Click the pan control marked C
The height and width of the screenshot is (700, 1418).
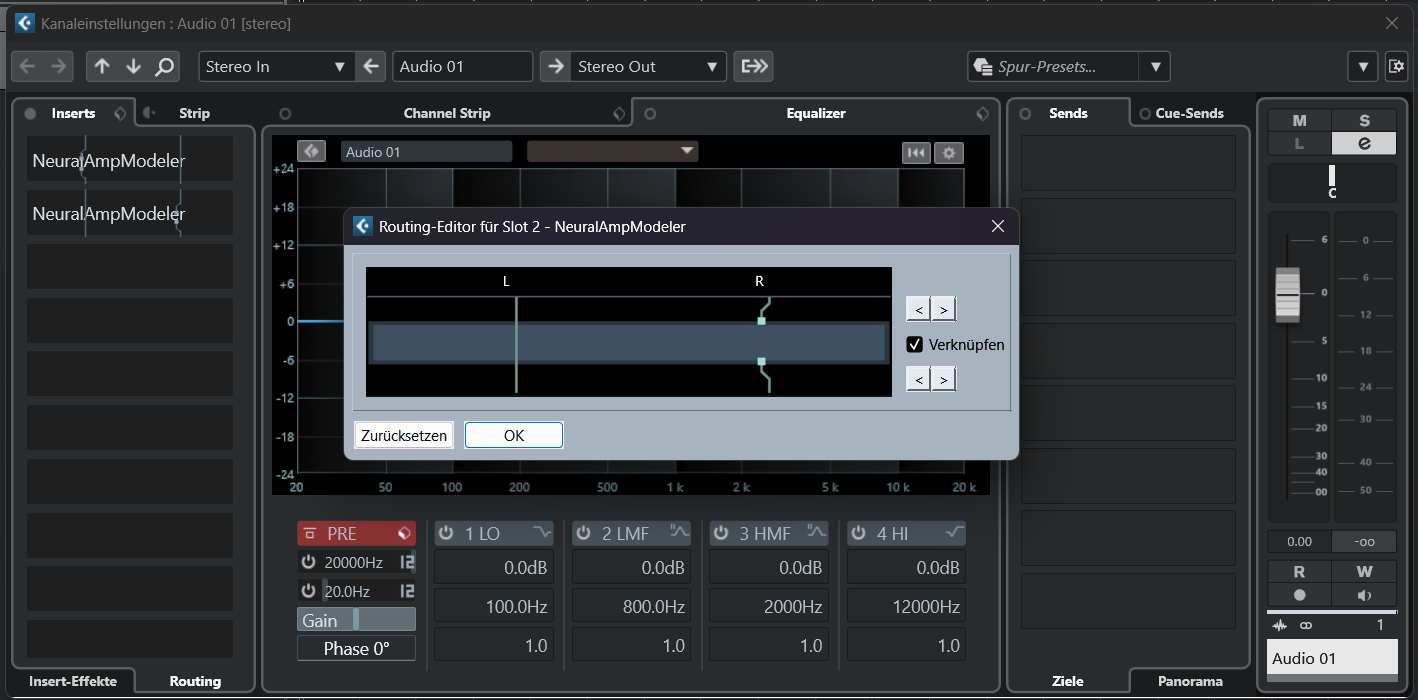1332,182
